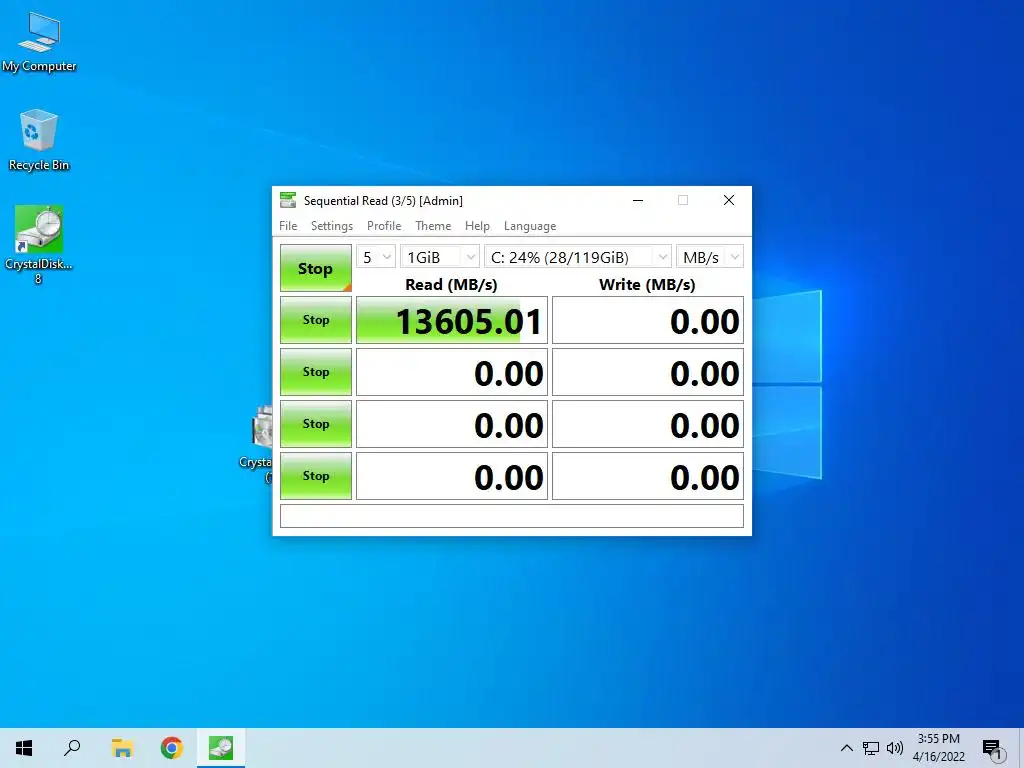The width and height of the screenshot is (1024, 768).
Task: Open test count dropdown showing 5
Action: coord(376,257)
